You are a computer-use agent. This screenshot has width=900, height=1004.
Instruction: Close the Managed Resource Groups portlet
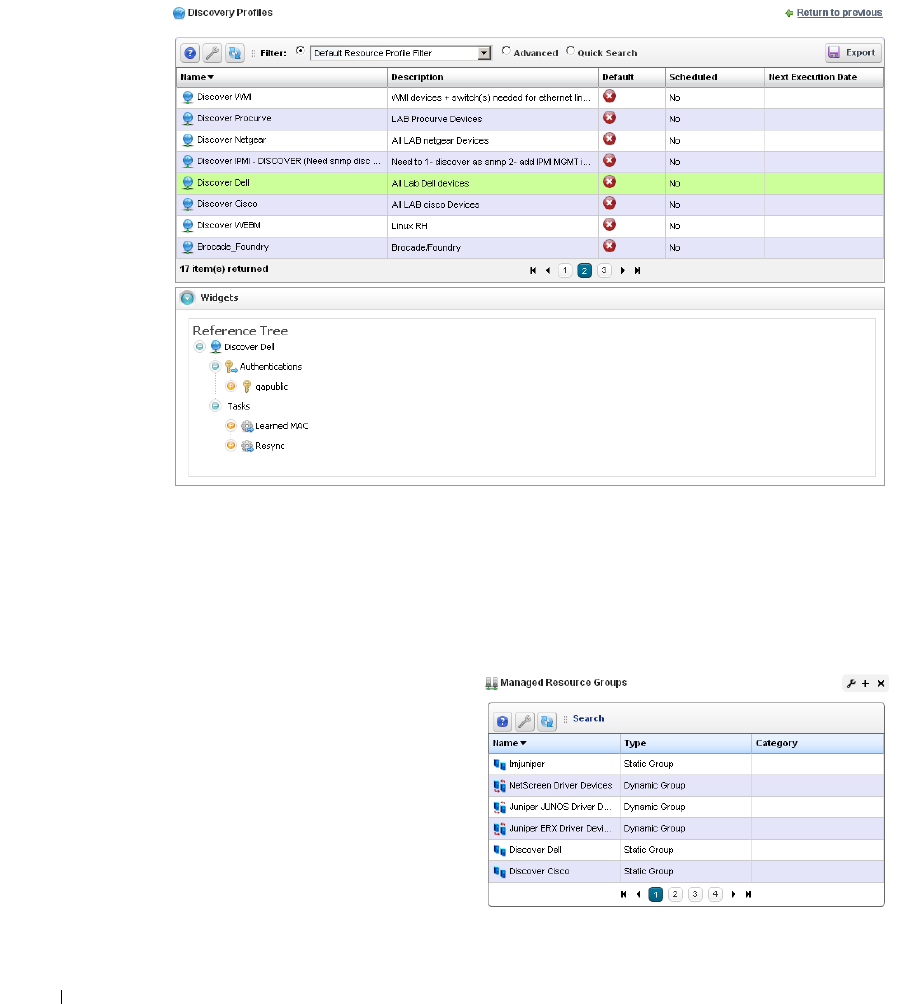[x=881, y=683]
